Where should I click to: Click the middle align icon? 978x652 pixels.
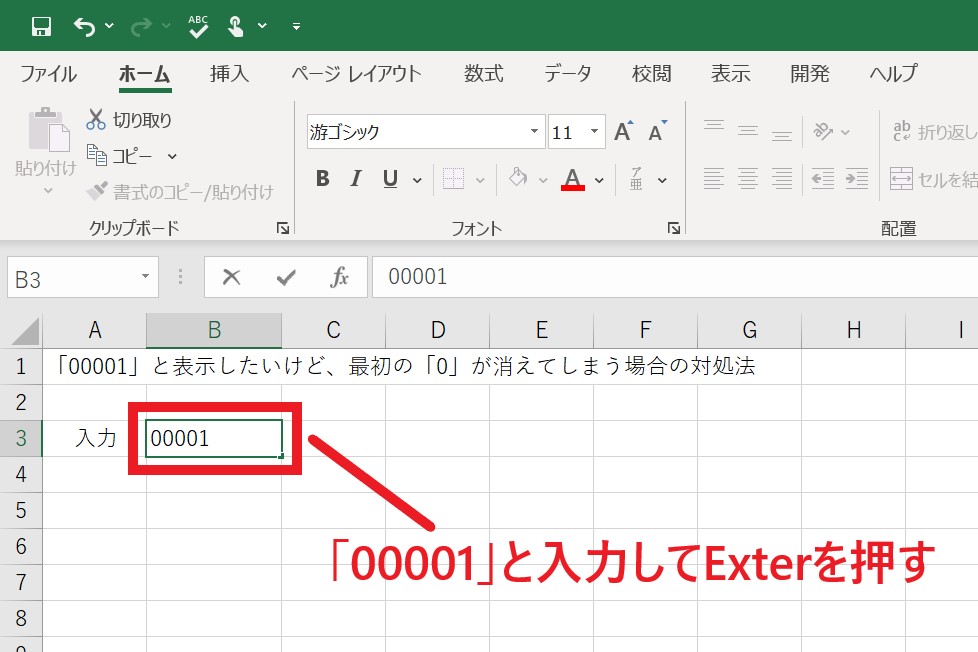click(x=748, y=131)
